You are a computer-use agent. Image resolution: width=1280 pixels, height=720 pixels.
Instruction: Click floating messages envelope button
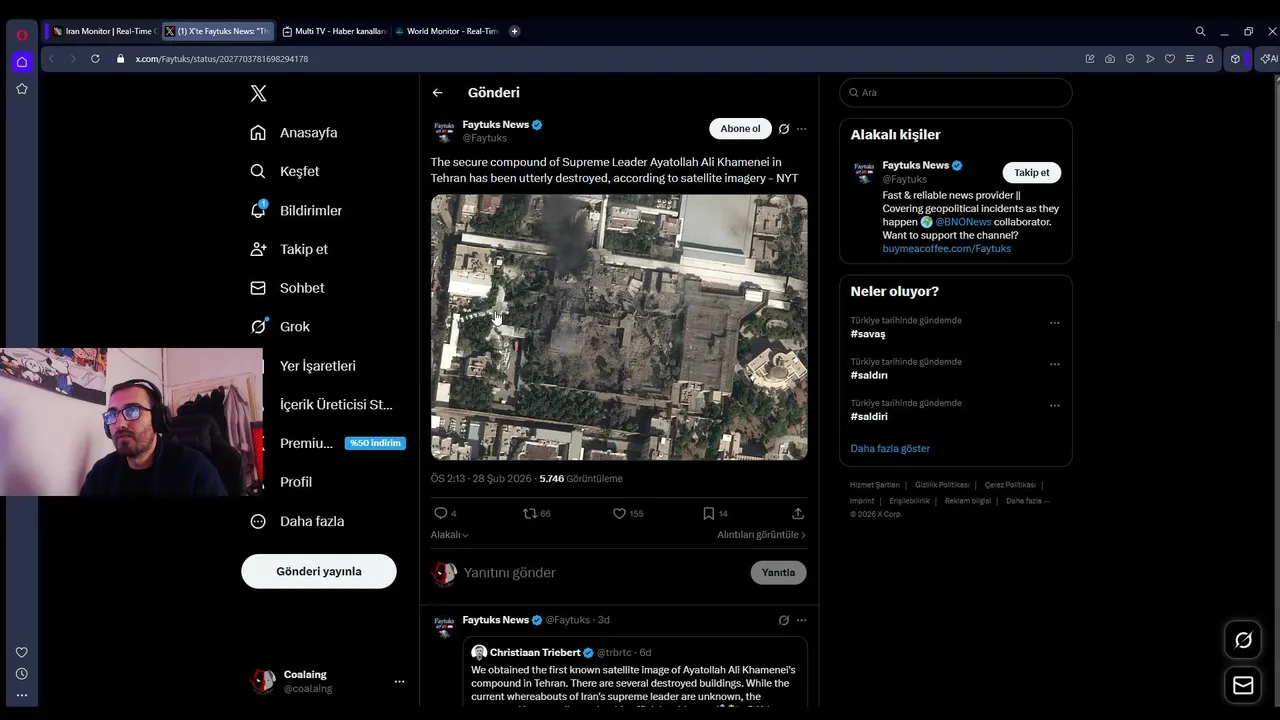(x=1243, y=685)
